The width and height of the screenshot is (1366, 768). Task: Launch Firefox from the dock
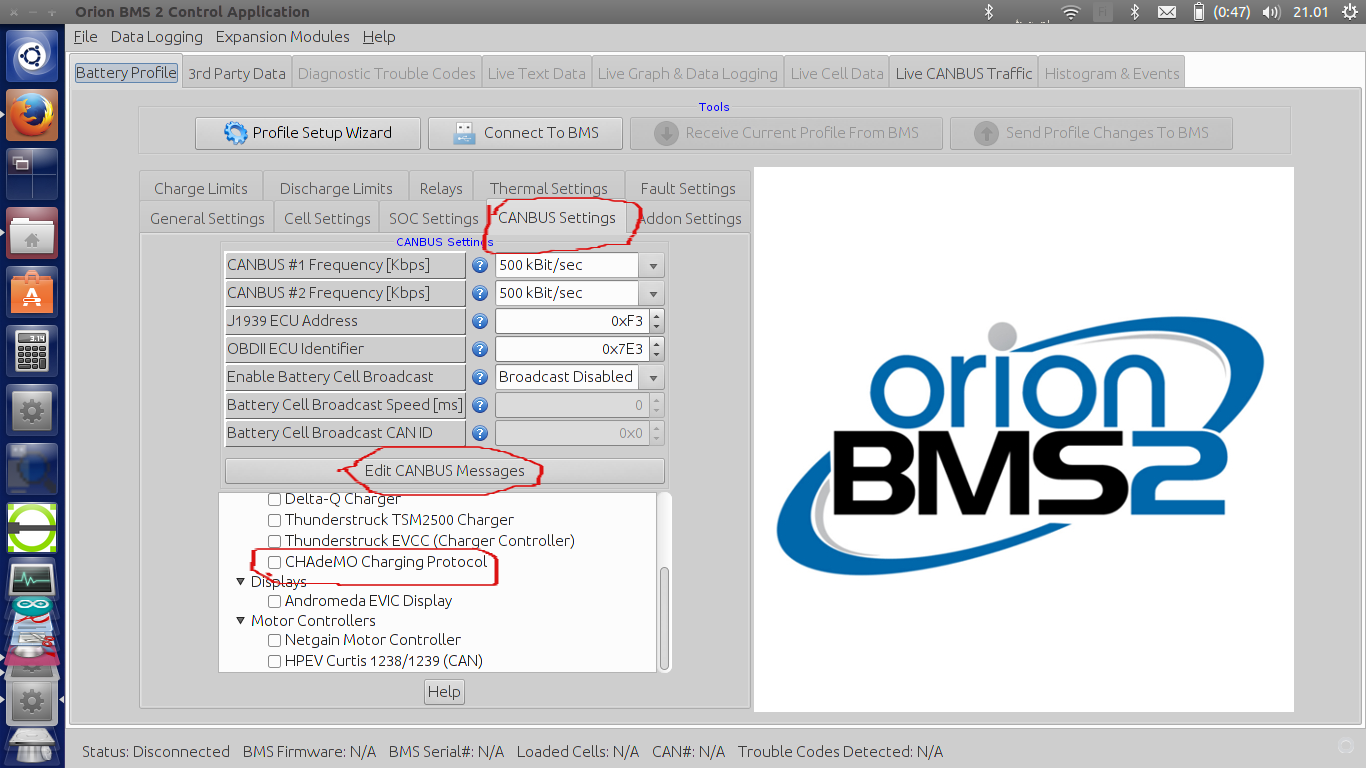(32, 115)
